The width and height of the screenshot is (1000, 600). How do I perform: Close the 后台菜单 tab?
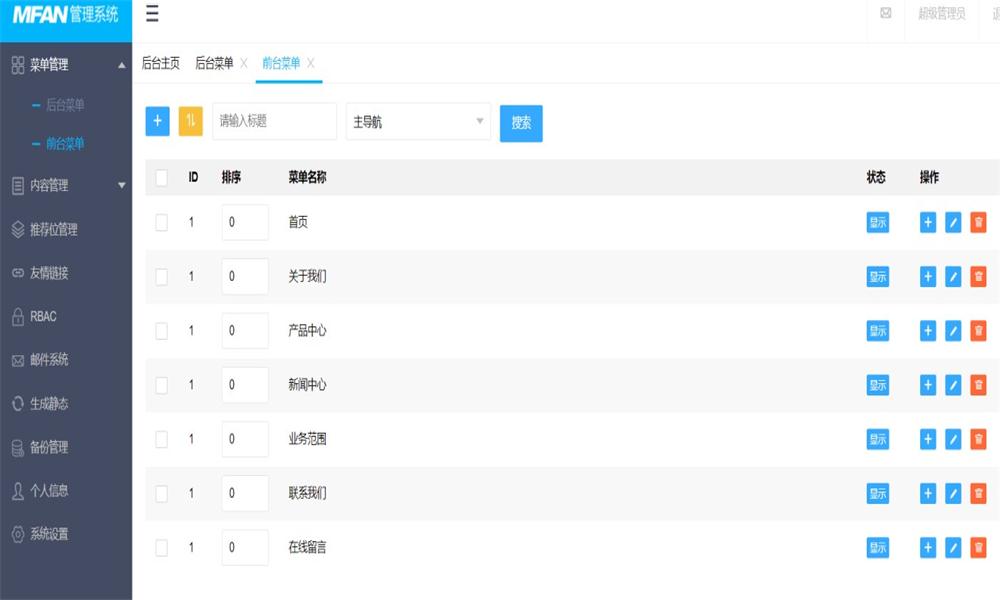pyautogui.click(x=244, y=63)
